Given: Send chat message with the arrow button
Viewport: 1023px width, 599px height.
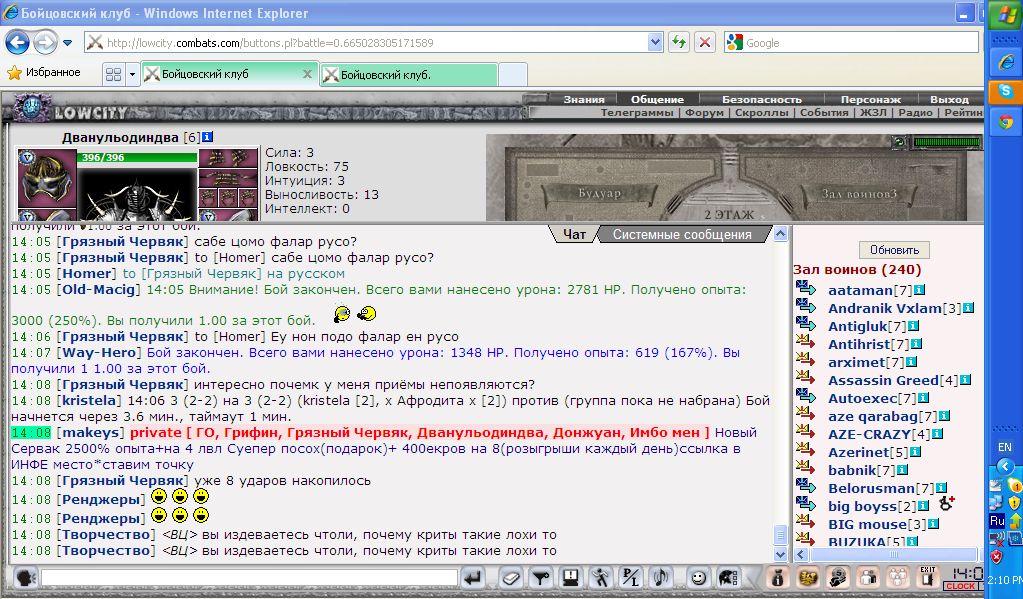Looking at the screenshot, I should pos(472,577).
